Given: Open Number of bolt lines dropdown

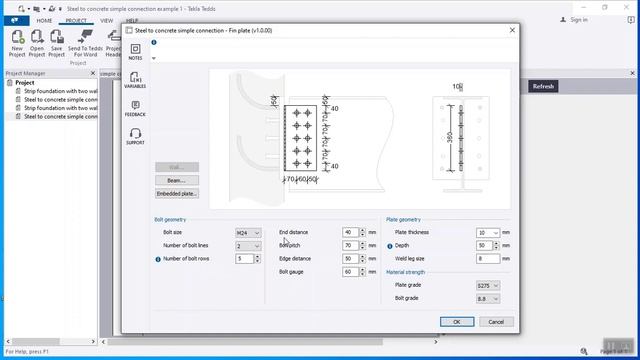Looking at the screenshot, I should point(248,246).
